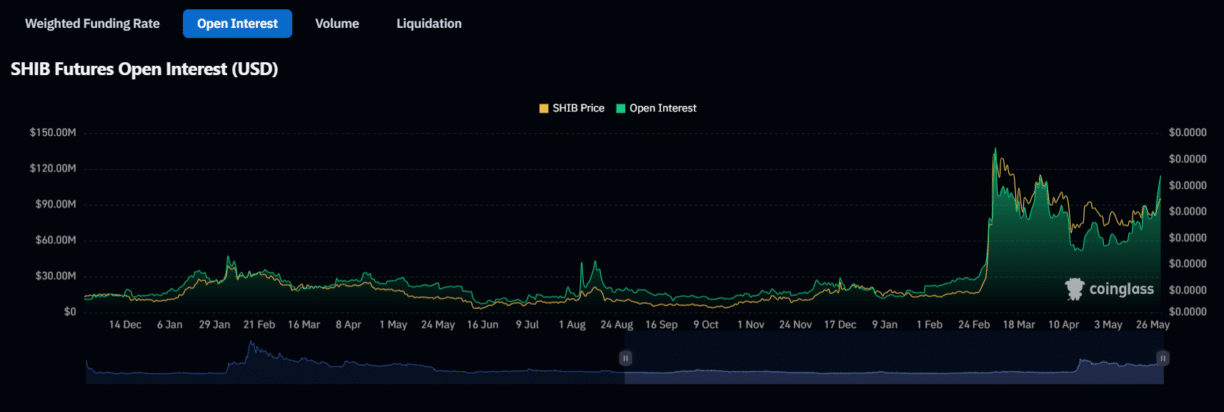The image size is (1224, 412).
Task: Click the SHIB Futures Open Interest title
Action: click(x=144, y=70)
